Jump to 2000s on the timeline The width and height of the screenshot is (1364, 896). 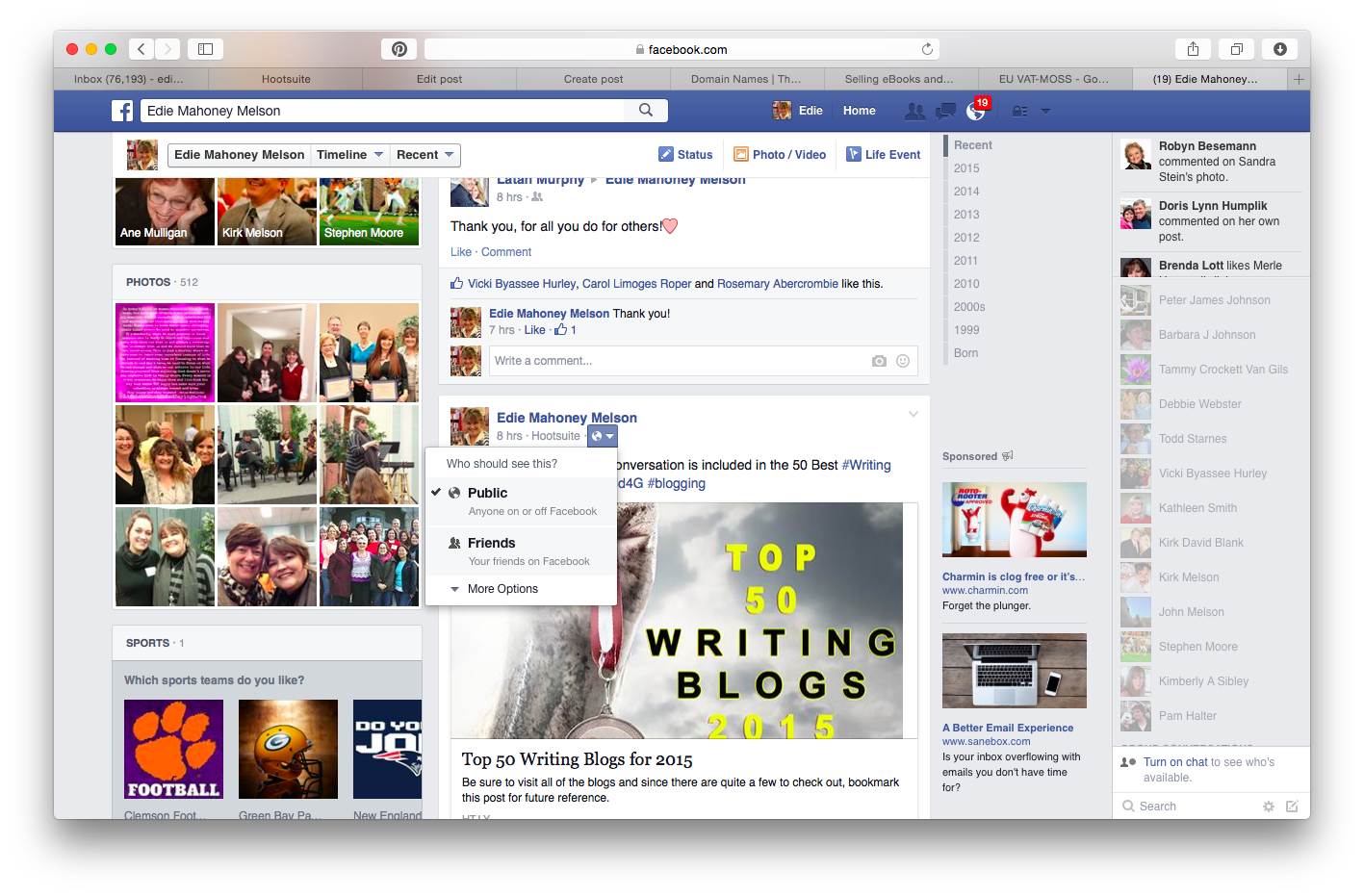click(969, 307)
